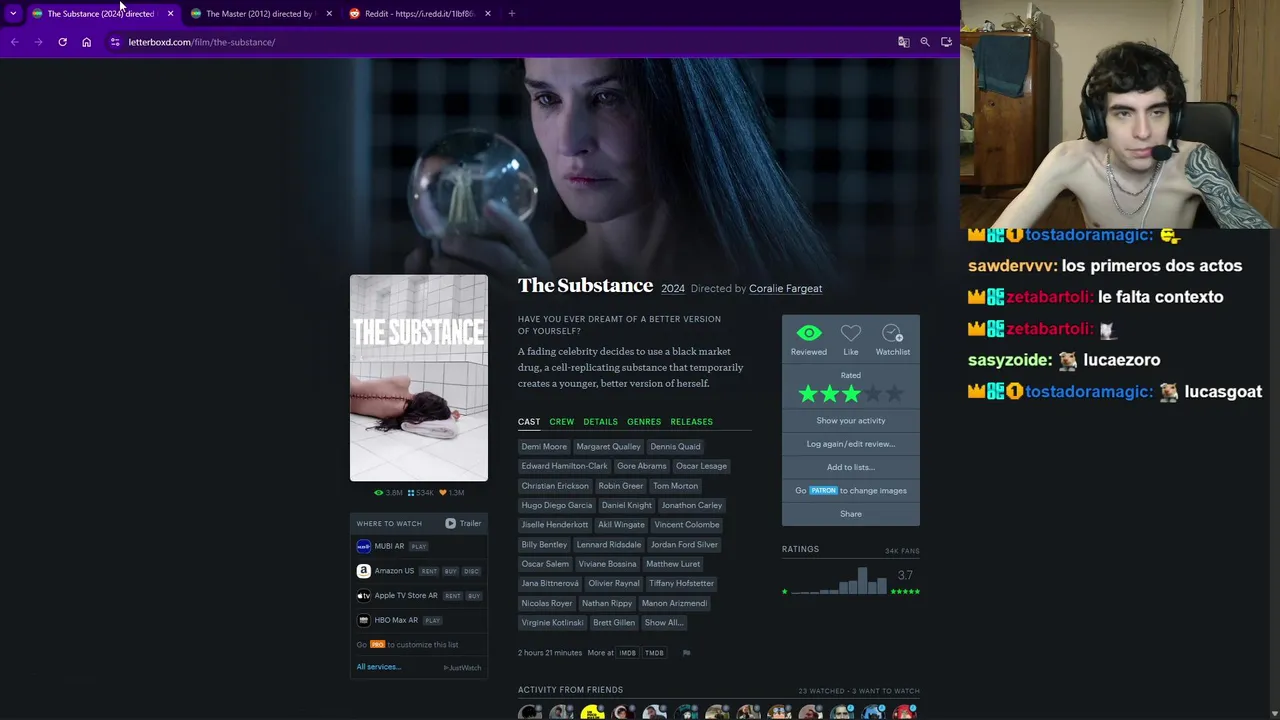Toggle the Like heart
1280x720 pixels.
click(851, 333)
